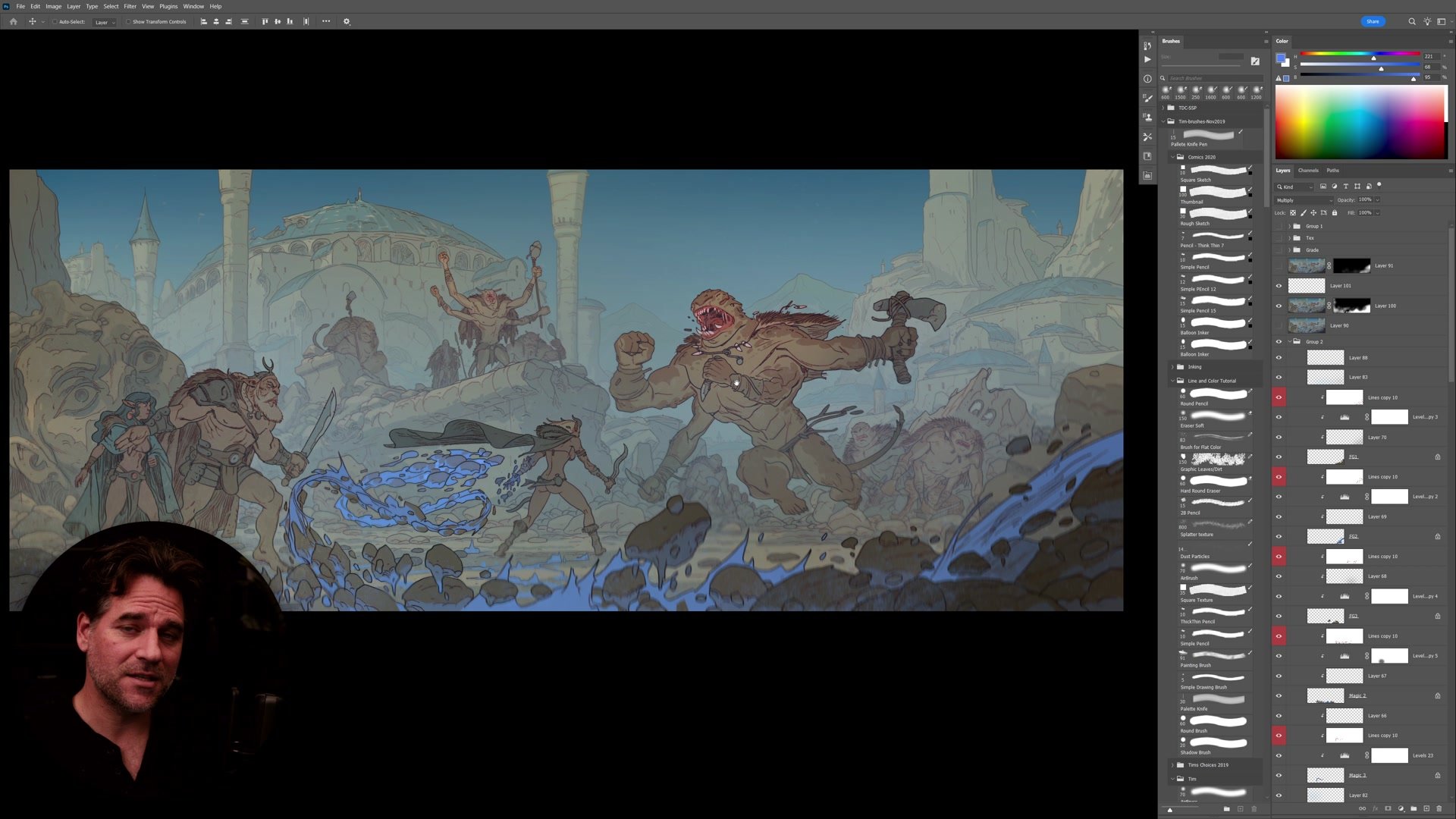1456x819 pixels.
Task: Collapse Comics 2020 brush folder
Action: click(x=1172, y=157)
